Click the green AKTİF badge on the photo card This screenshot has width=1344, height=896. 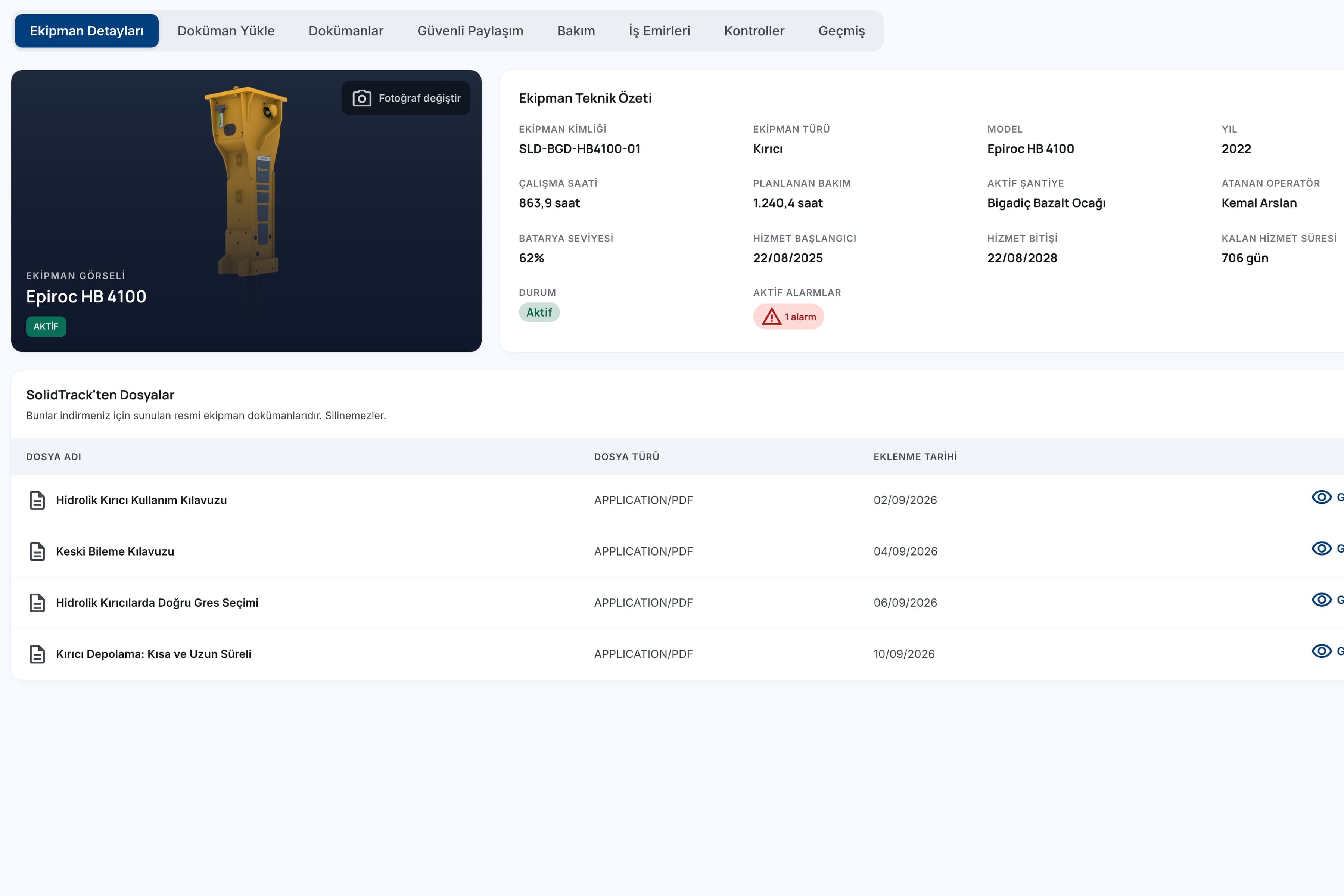pos(46,327)
